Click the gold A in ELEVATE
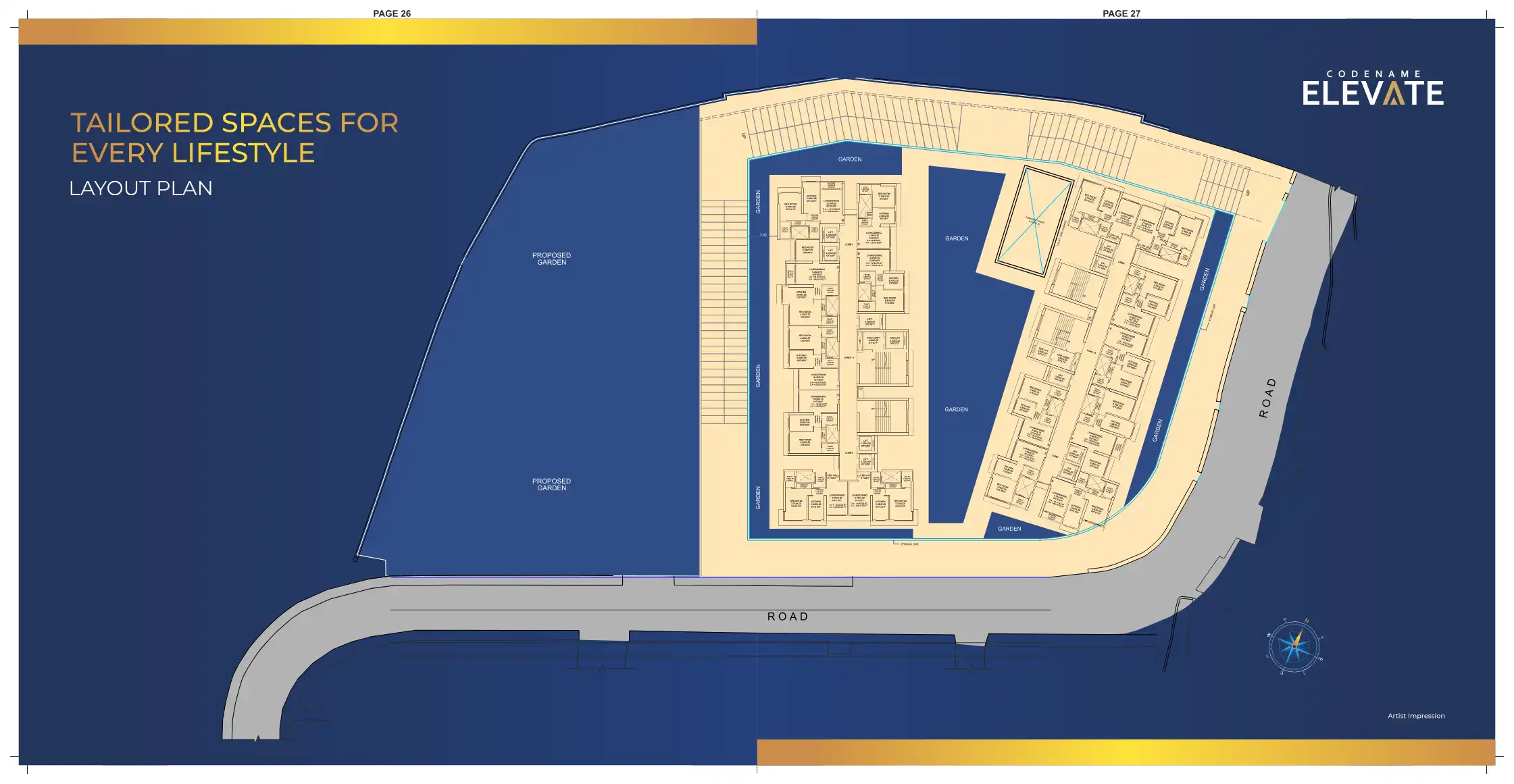 [1393, 94]
